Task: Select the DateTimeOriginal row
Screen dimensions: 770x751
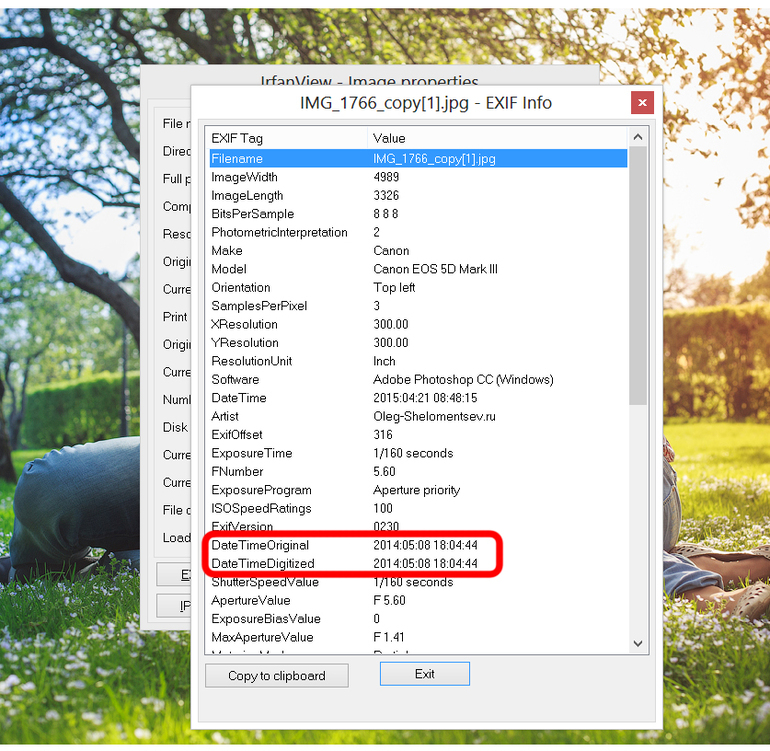Action: (418, 545)
